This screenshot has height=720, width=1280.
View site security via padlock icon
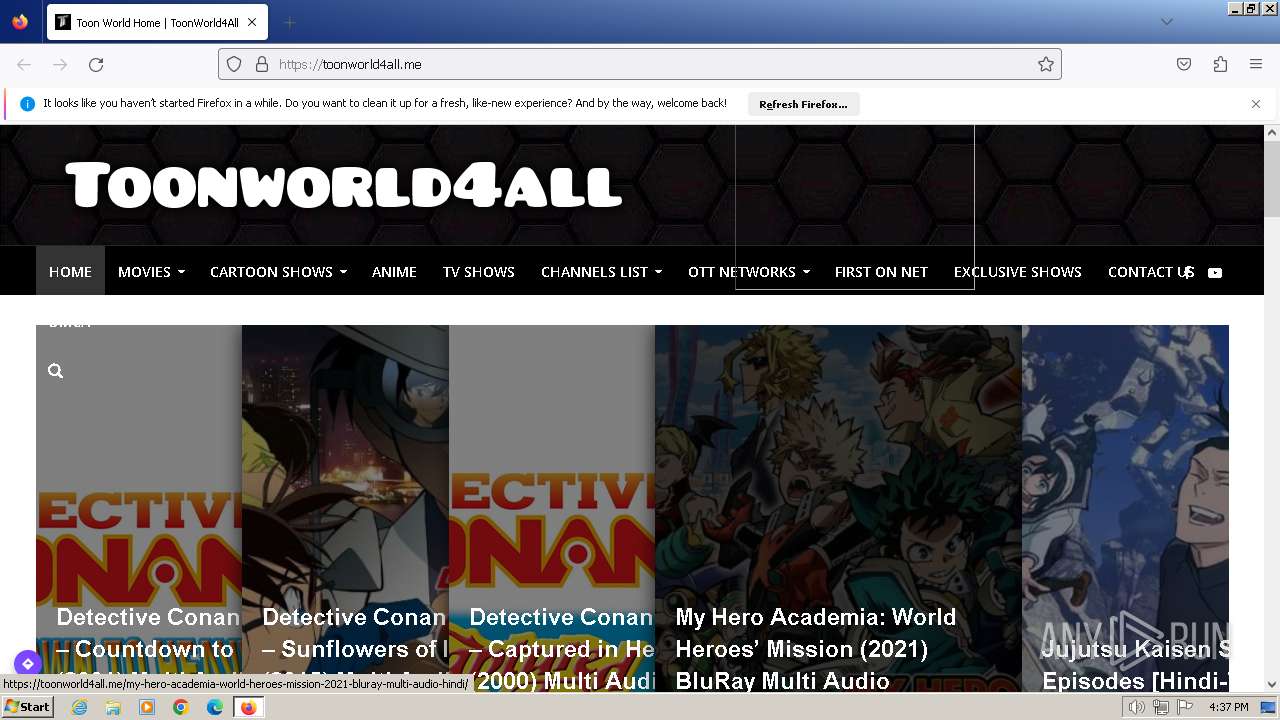(262, 64)
